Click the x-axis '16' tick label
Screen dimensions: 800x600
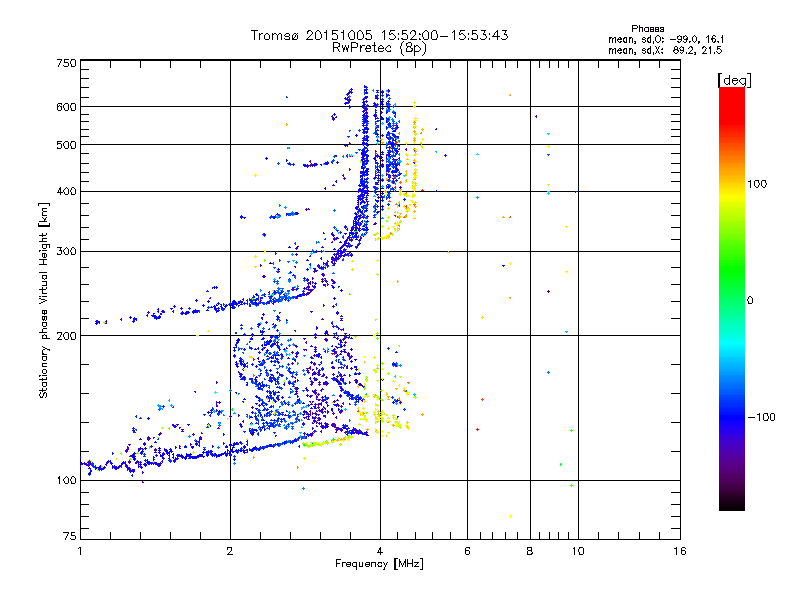[680, 551]
